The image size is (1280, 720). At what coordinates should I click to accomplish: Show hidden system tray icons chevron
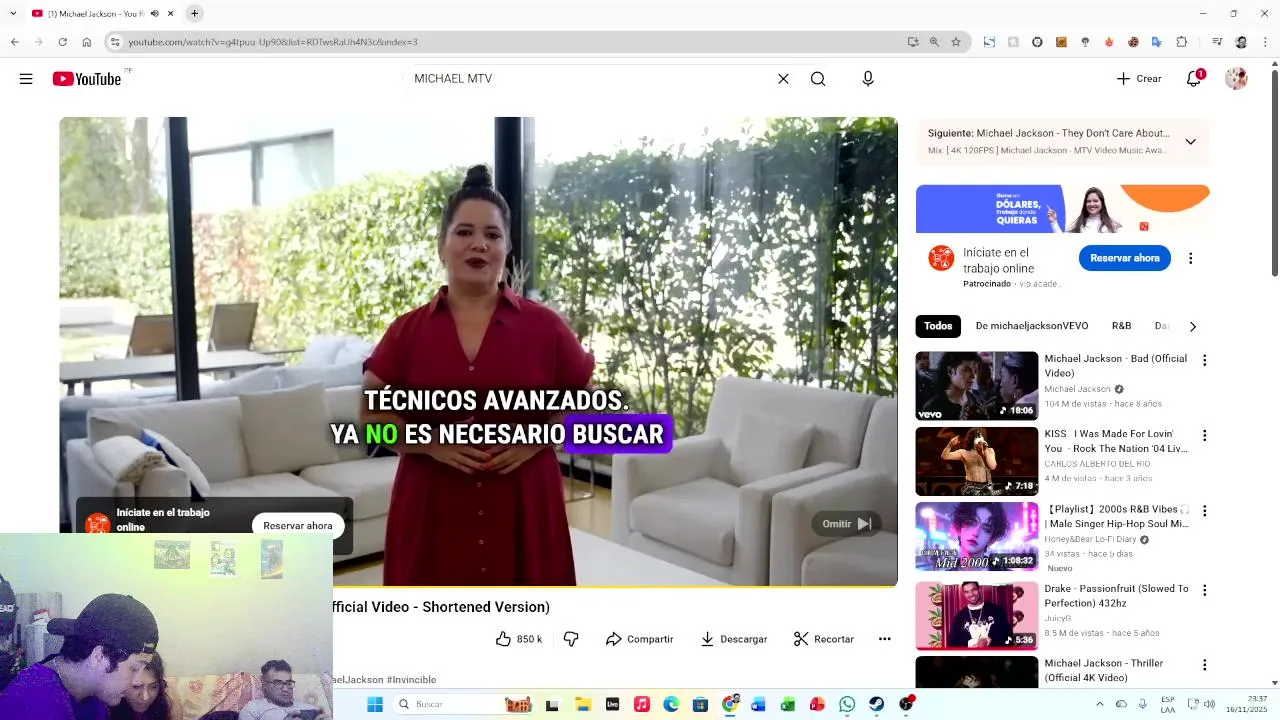(x=1100, y=704)
